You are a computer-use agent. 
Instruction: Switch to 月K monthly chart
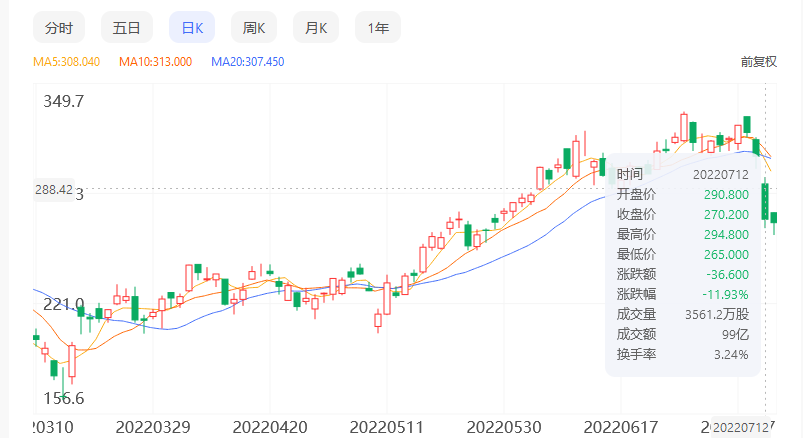pyautogui.click(x=317, y=28)
